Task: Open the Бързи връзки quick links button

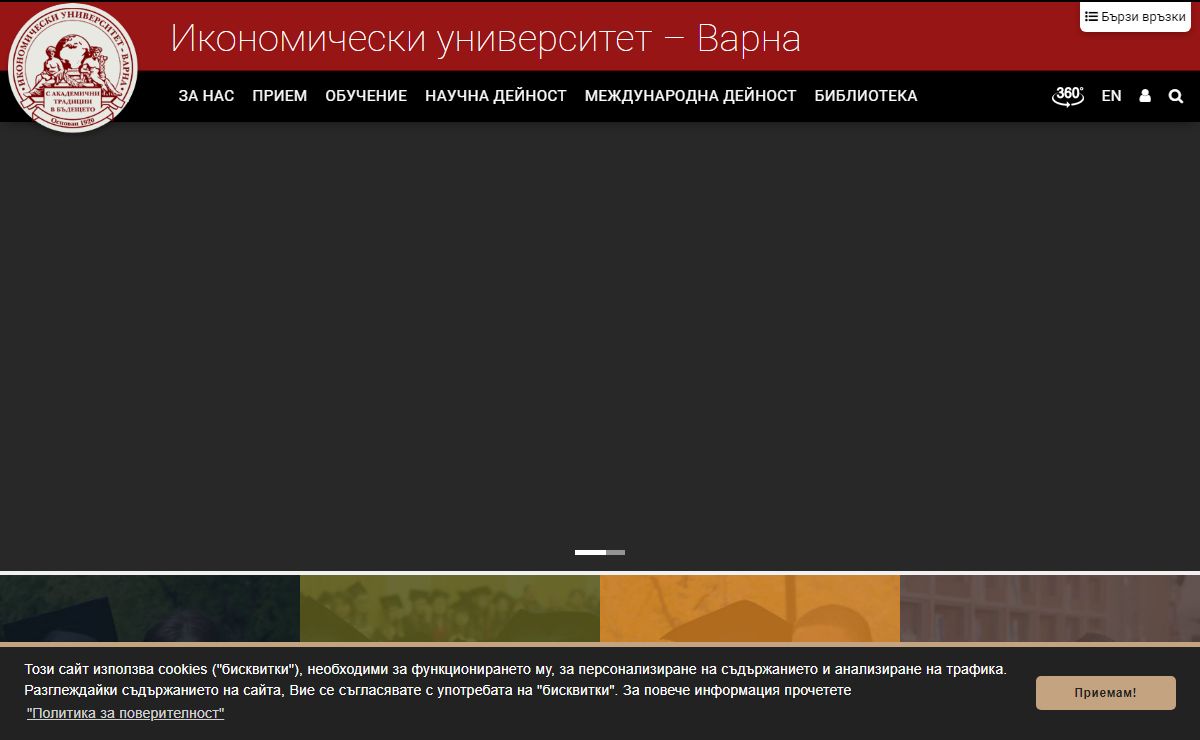Action: point(1135,17)
